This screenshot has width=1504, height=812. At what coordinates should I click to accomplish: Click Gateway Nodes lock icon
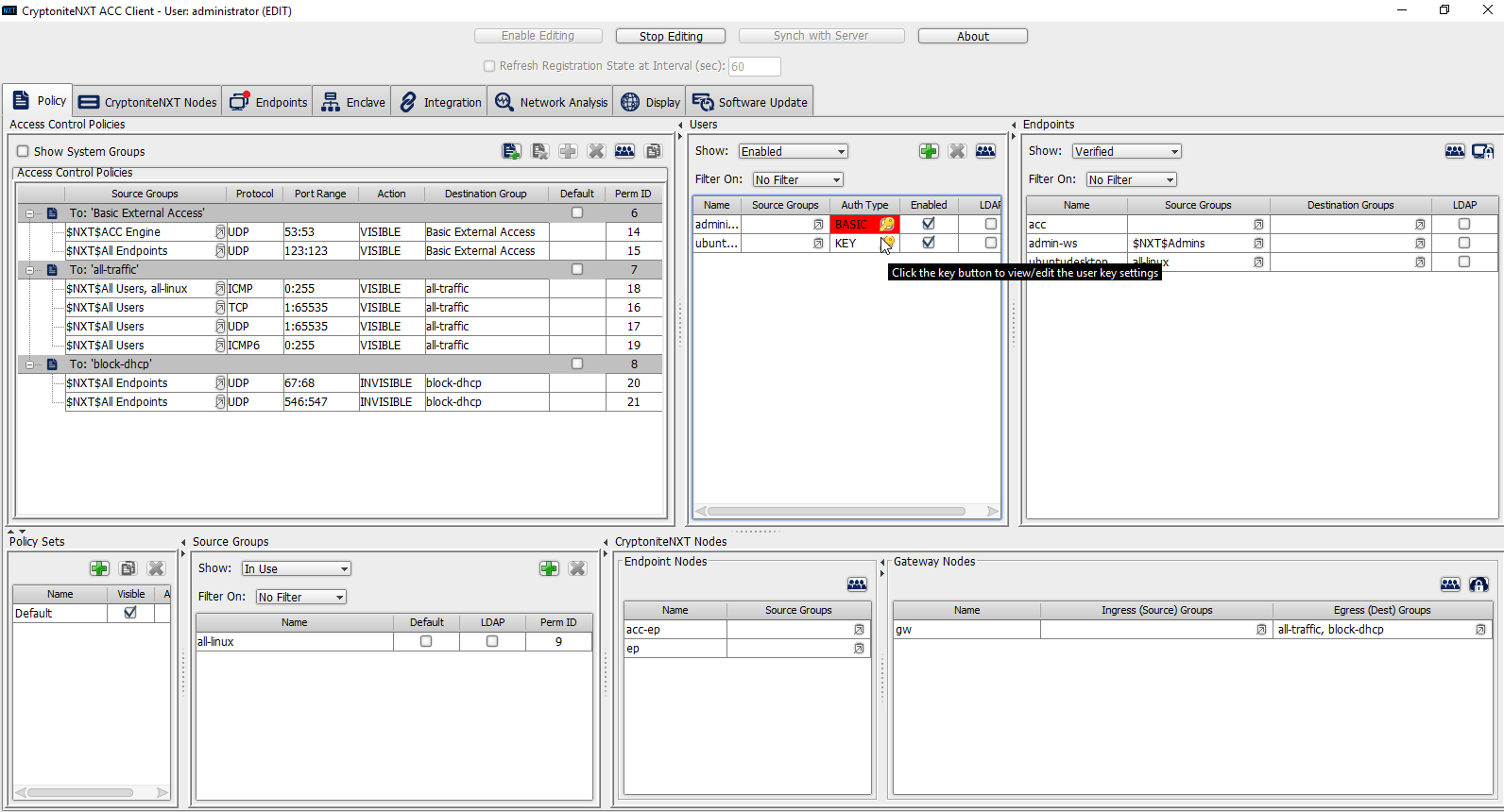click(1478, 584)
